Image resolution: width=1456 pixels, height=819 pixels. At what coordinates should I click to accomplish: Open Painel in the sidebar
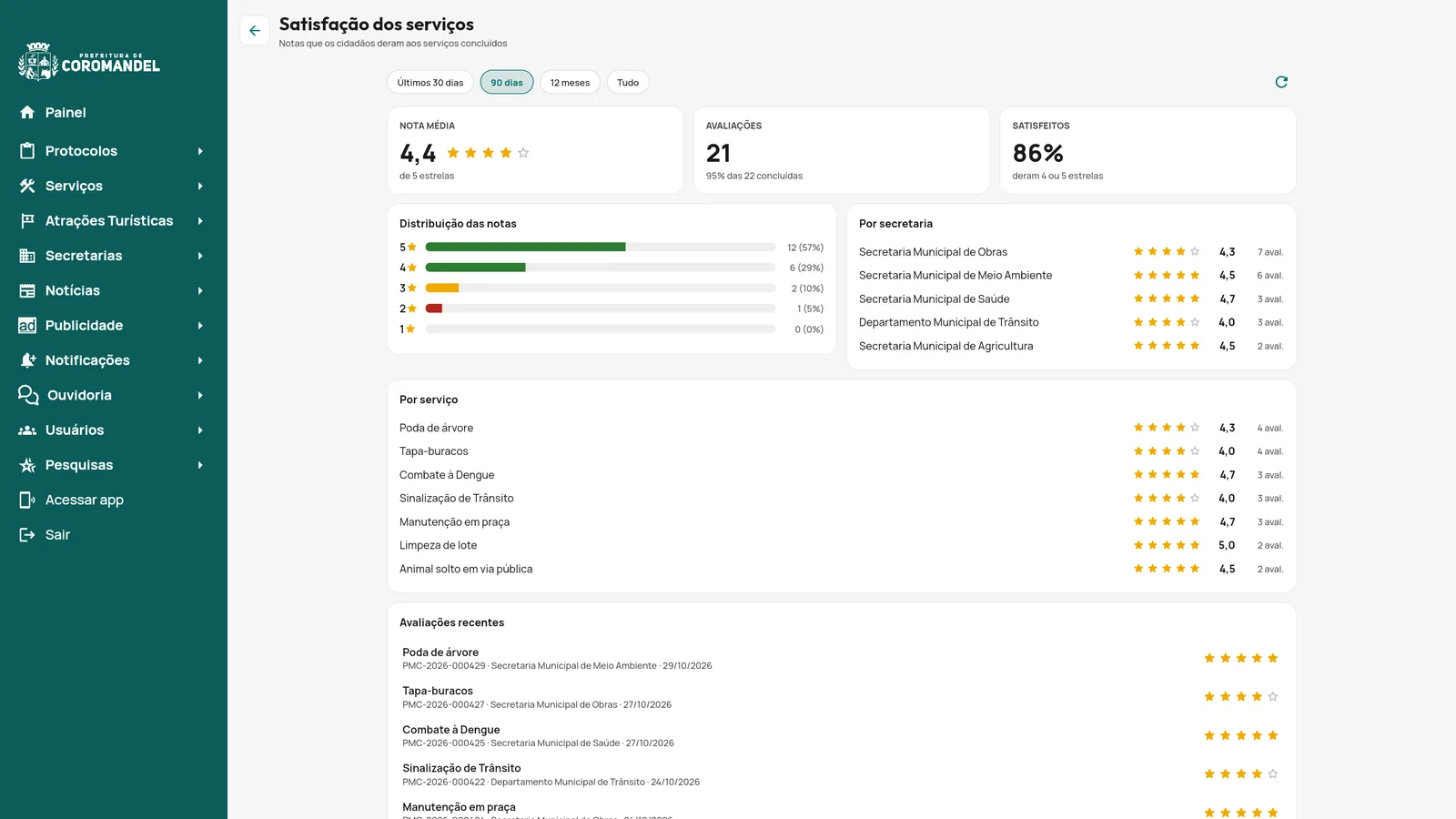coord(66,112)
